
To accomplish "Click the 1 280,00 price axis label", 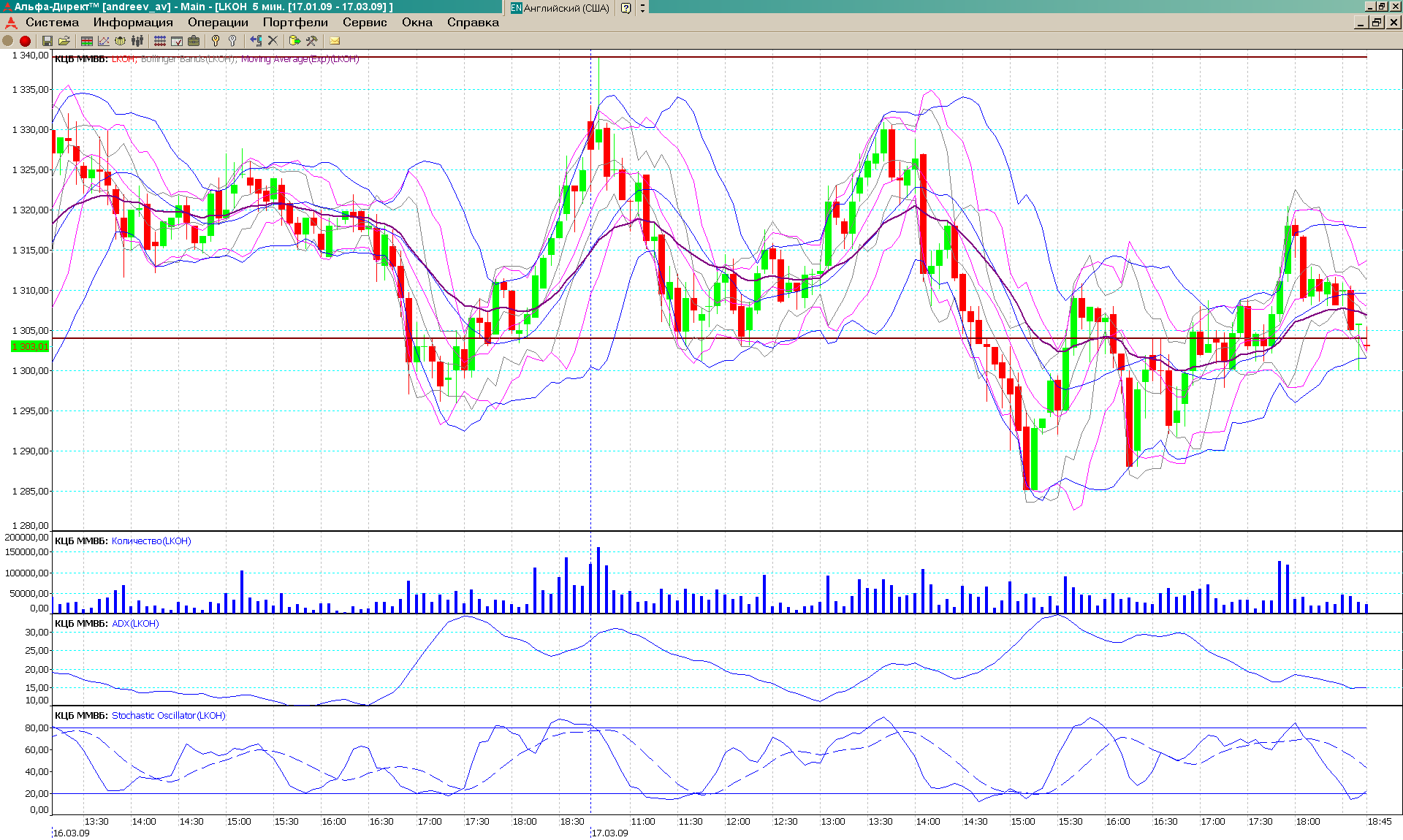I will pyautogui.click(x=31, y=525).
